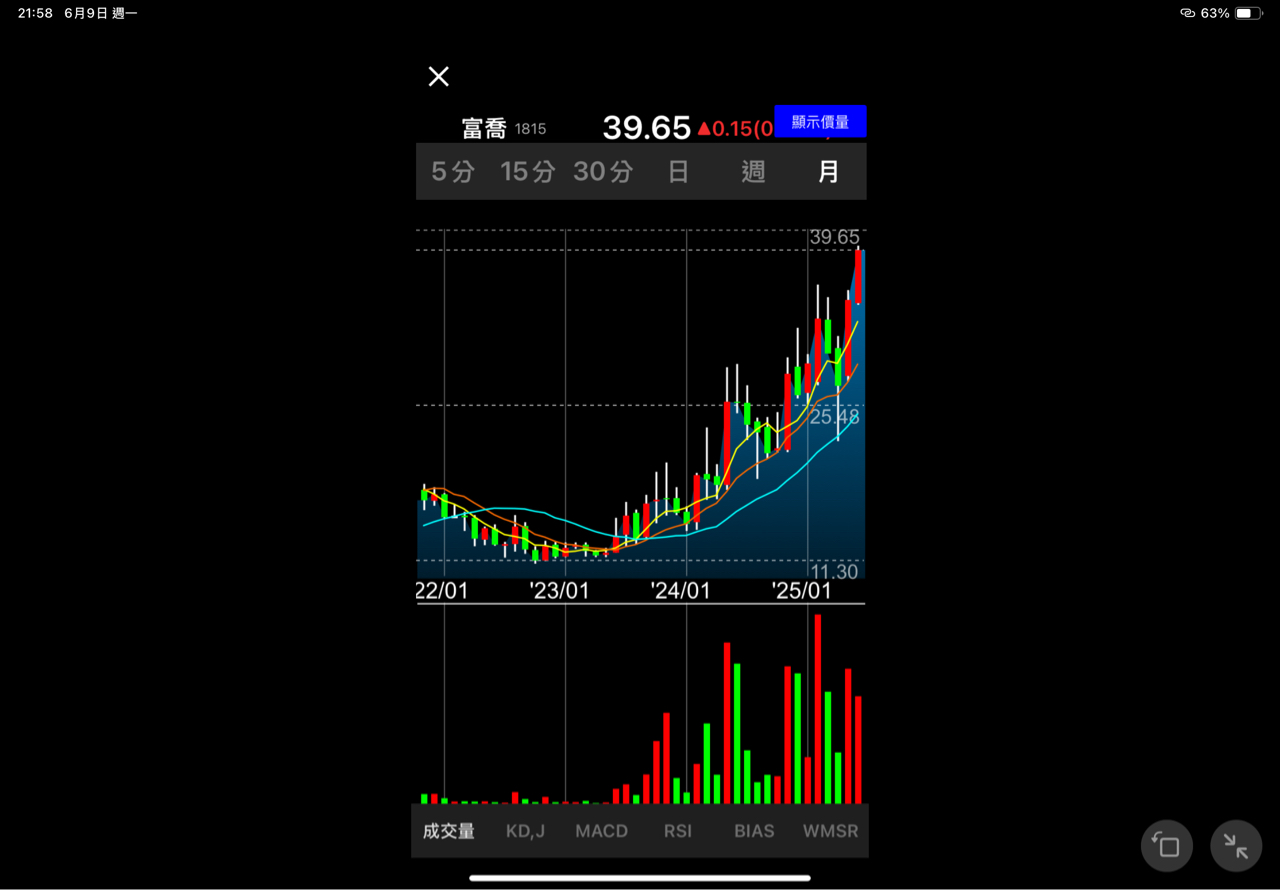Tap the 富喬 stock name
1280x890 pixels.
(484, 129)
